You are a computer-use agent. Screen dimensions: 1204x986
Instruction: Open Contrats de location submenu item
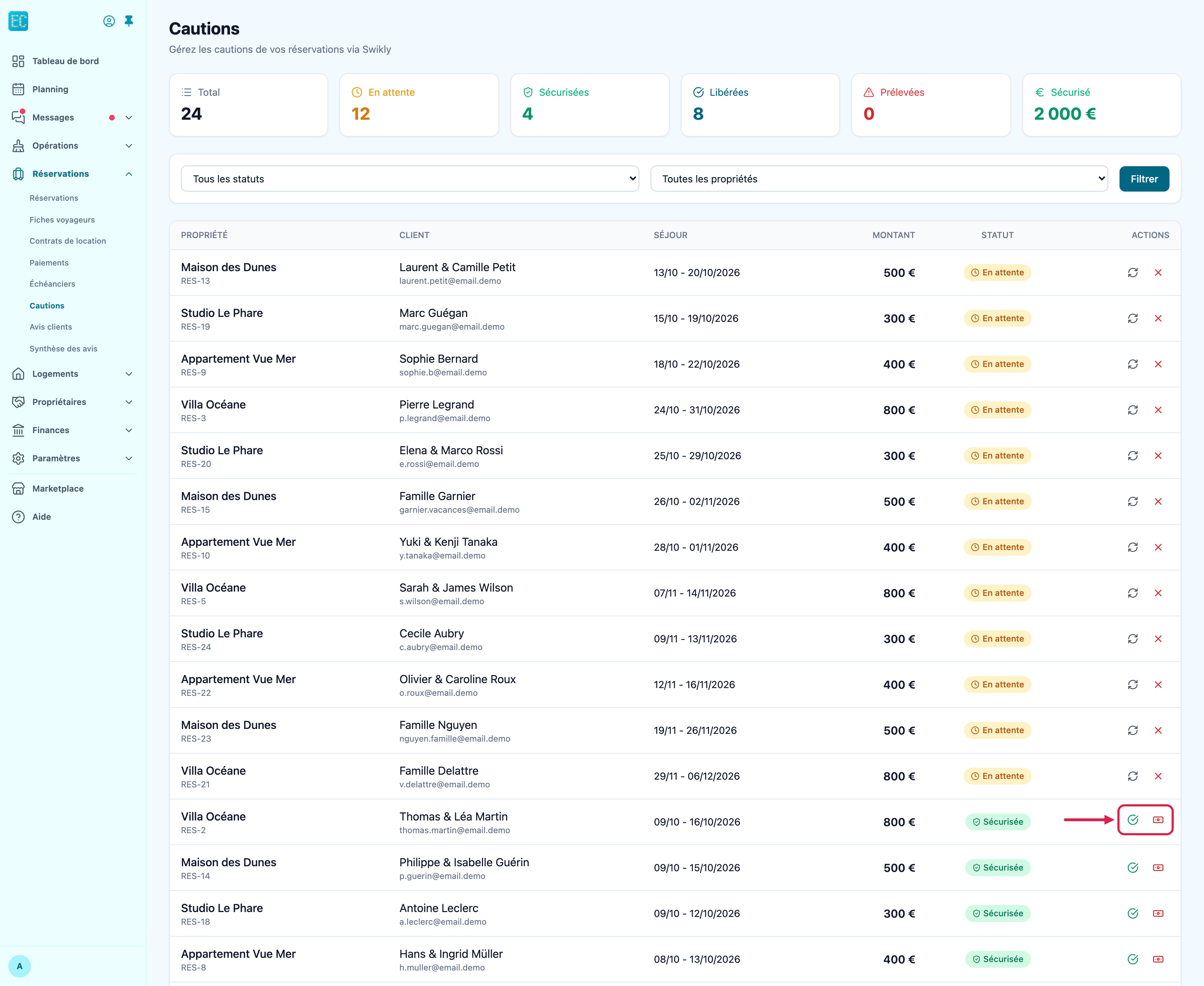(x=68, y=241)
